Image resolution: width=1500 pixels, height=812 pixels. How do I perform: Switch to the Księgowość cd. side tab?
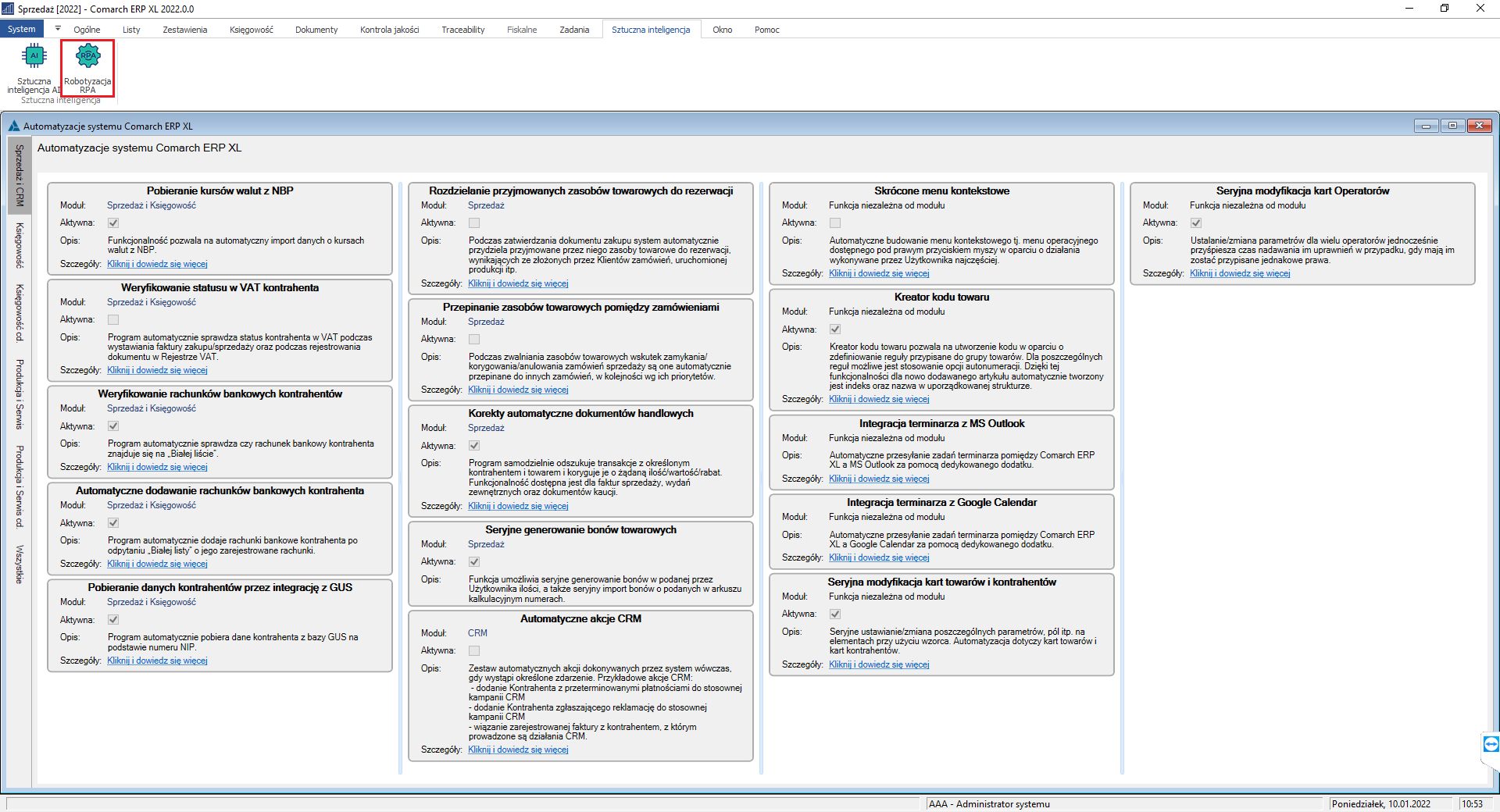pyautogui.click(x=20, y=313)
